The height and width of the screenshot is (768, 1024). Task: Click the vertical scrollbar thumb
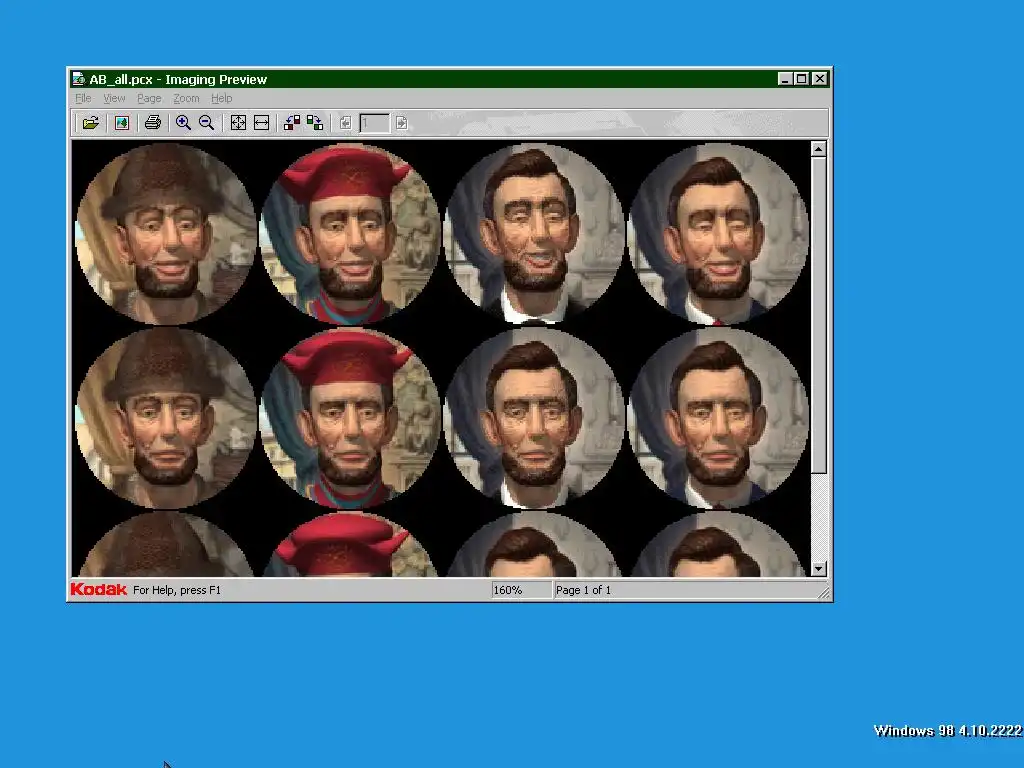pyautogui.click(x=818, y=315)
